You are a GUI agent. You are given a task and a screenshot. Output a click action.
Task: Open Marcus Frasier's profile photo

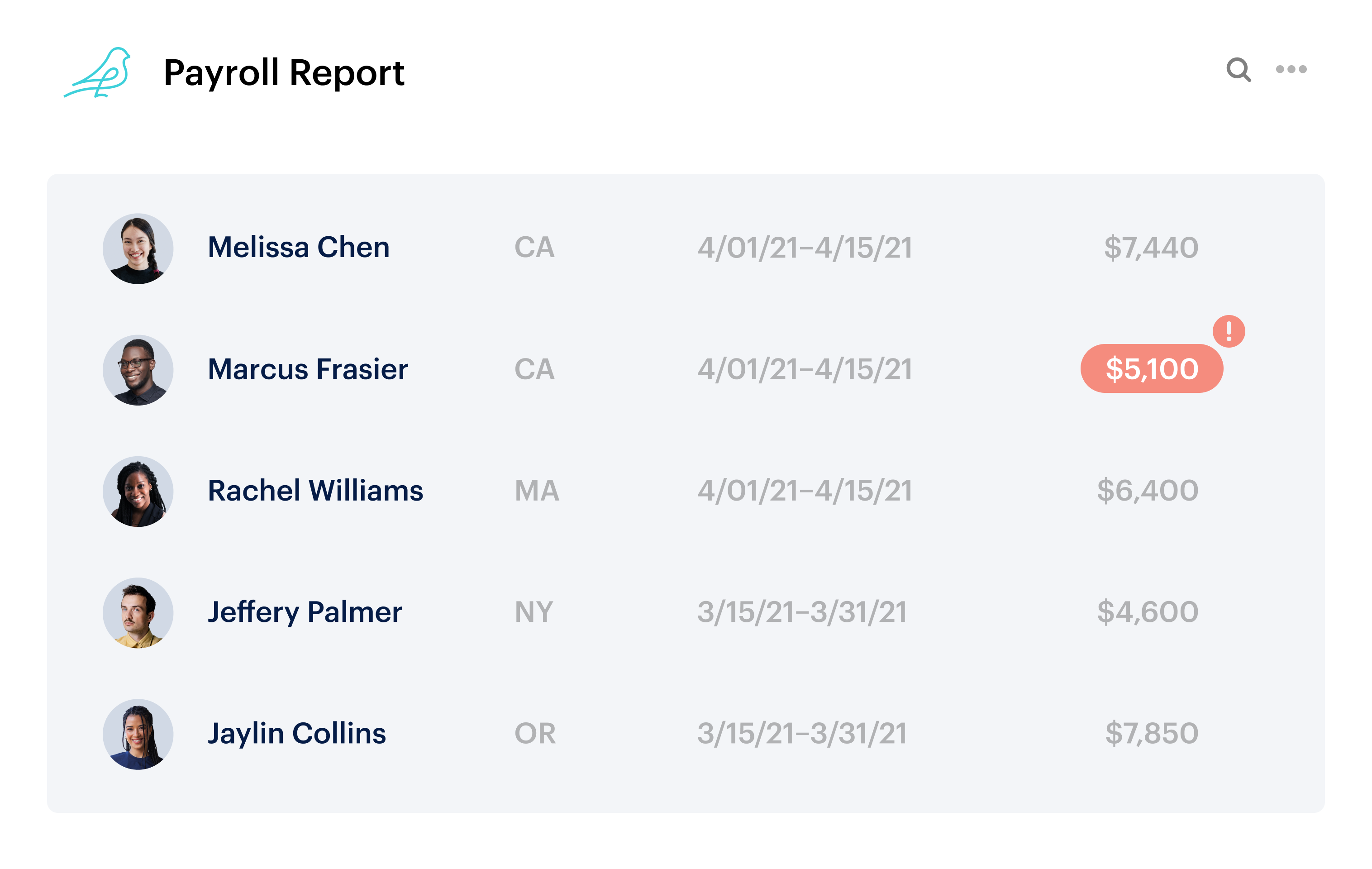[x=138, y=370]
